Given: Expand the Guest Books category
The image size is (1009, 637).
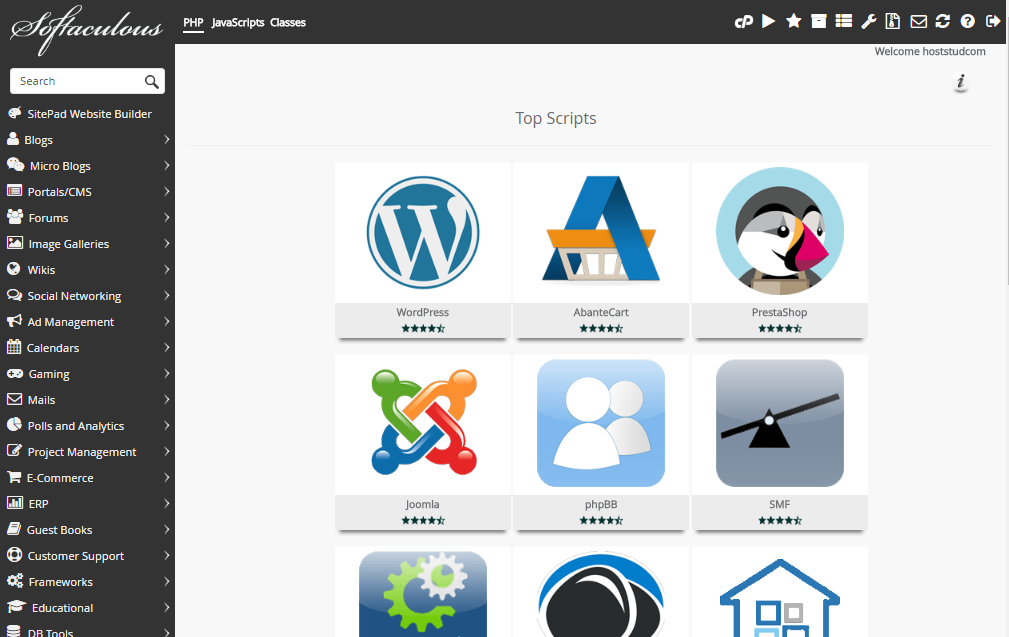Looking at the screenshot, I should pyautogui.click(x=87, y=530).
